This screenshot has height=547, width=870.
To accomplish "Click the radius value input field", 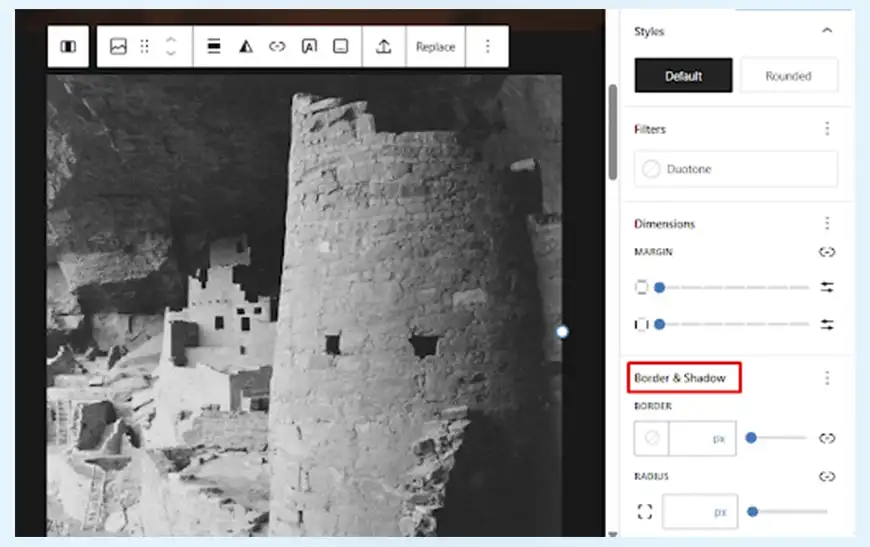I will pos(700,511).
